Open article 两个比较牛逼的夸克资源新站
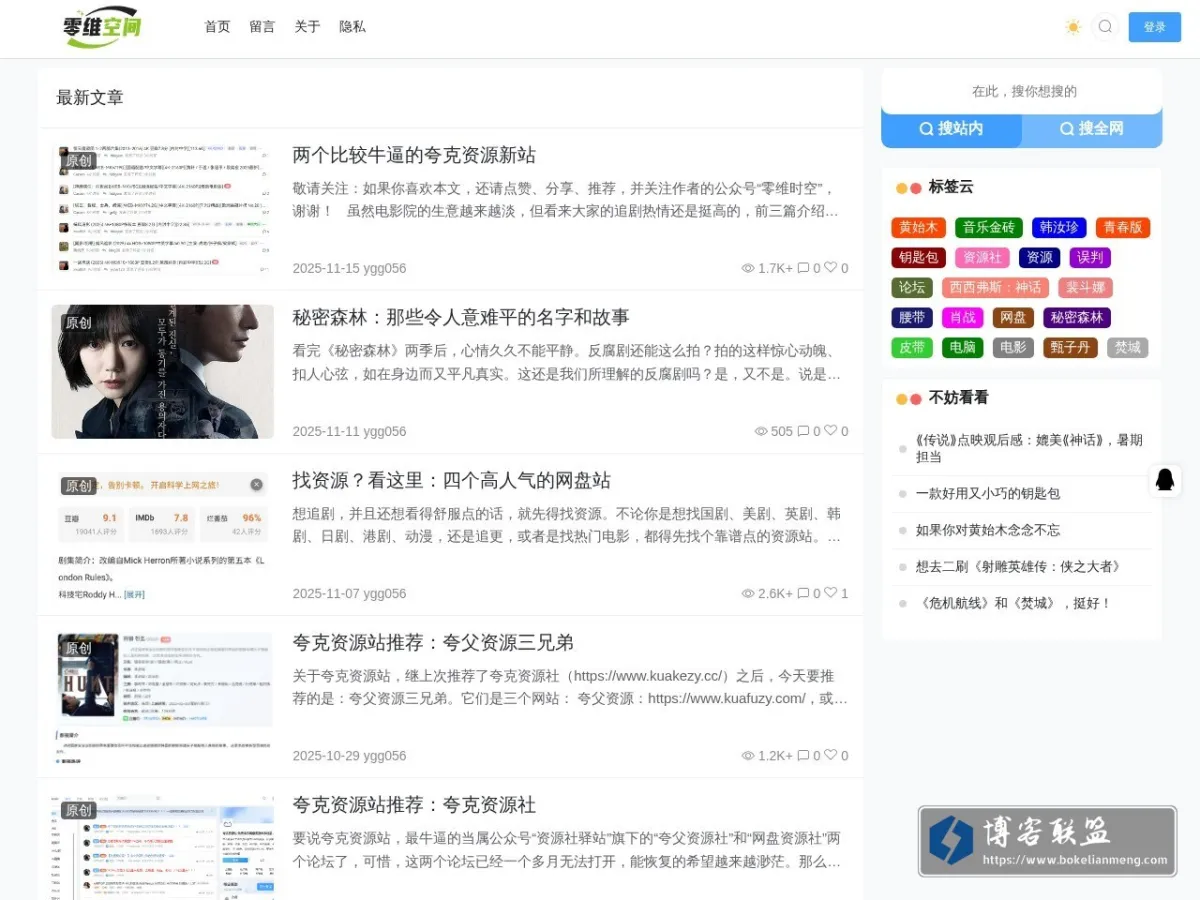The width and height of the screenshot is (1200, 900). click(x=414, y=155)
